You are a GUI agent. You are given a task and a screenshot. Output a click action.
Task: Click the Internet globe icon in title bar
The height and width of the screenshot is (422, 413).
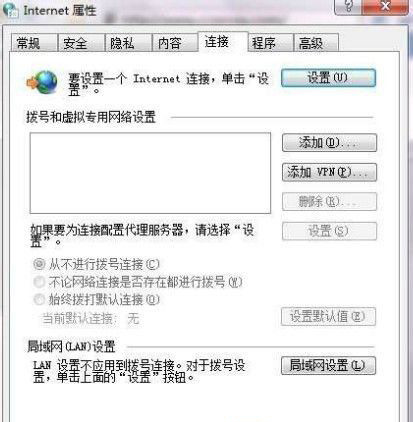point(10,9)
